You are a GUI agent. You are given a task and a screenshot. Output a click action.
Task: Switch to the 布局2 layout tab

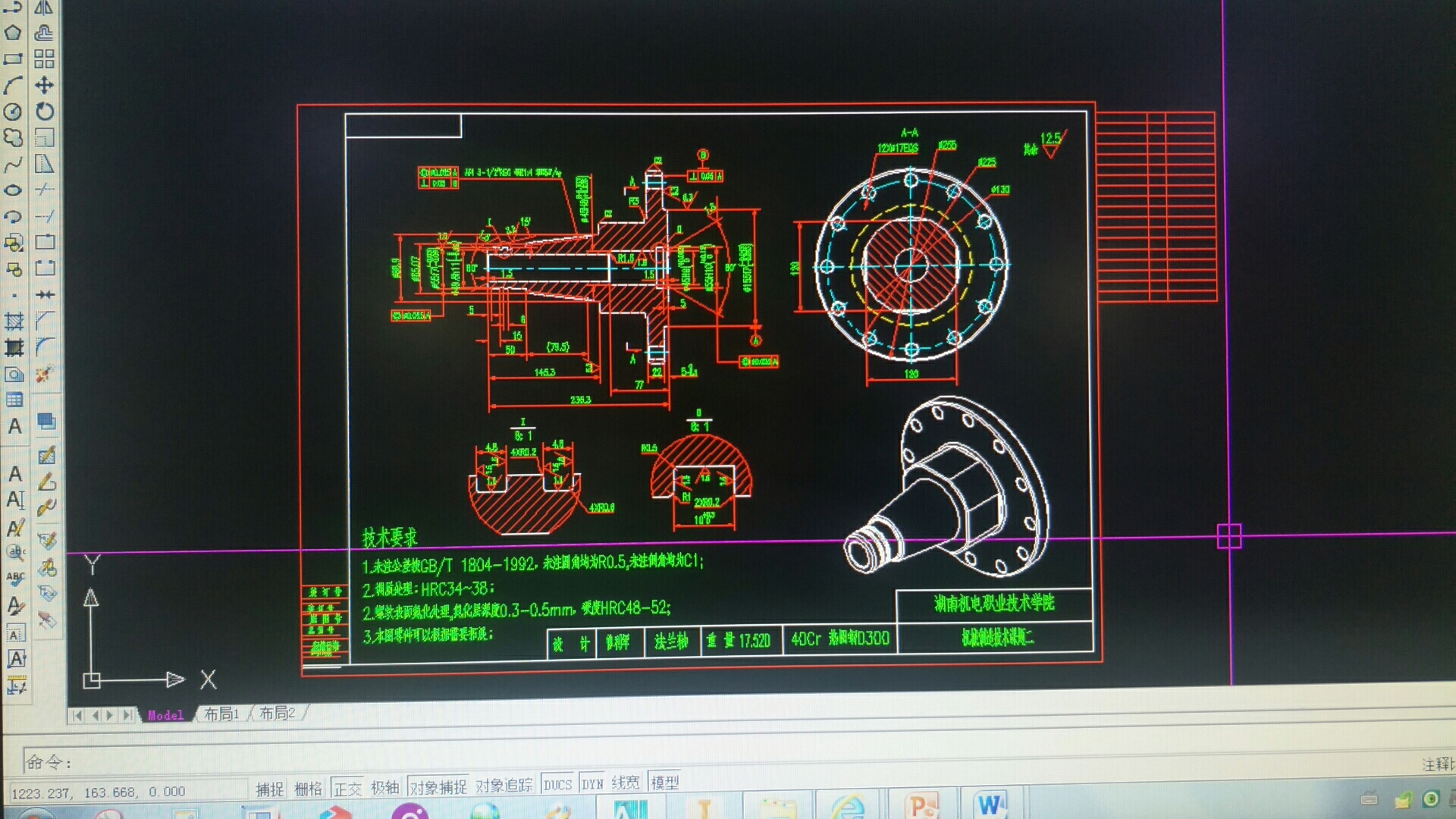(278, 713)
